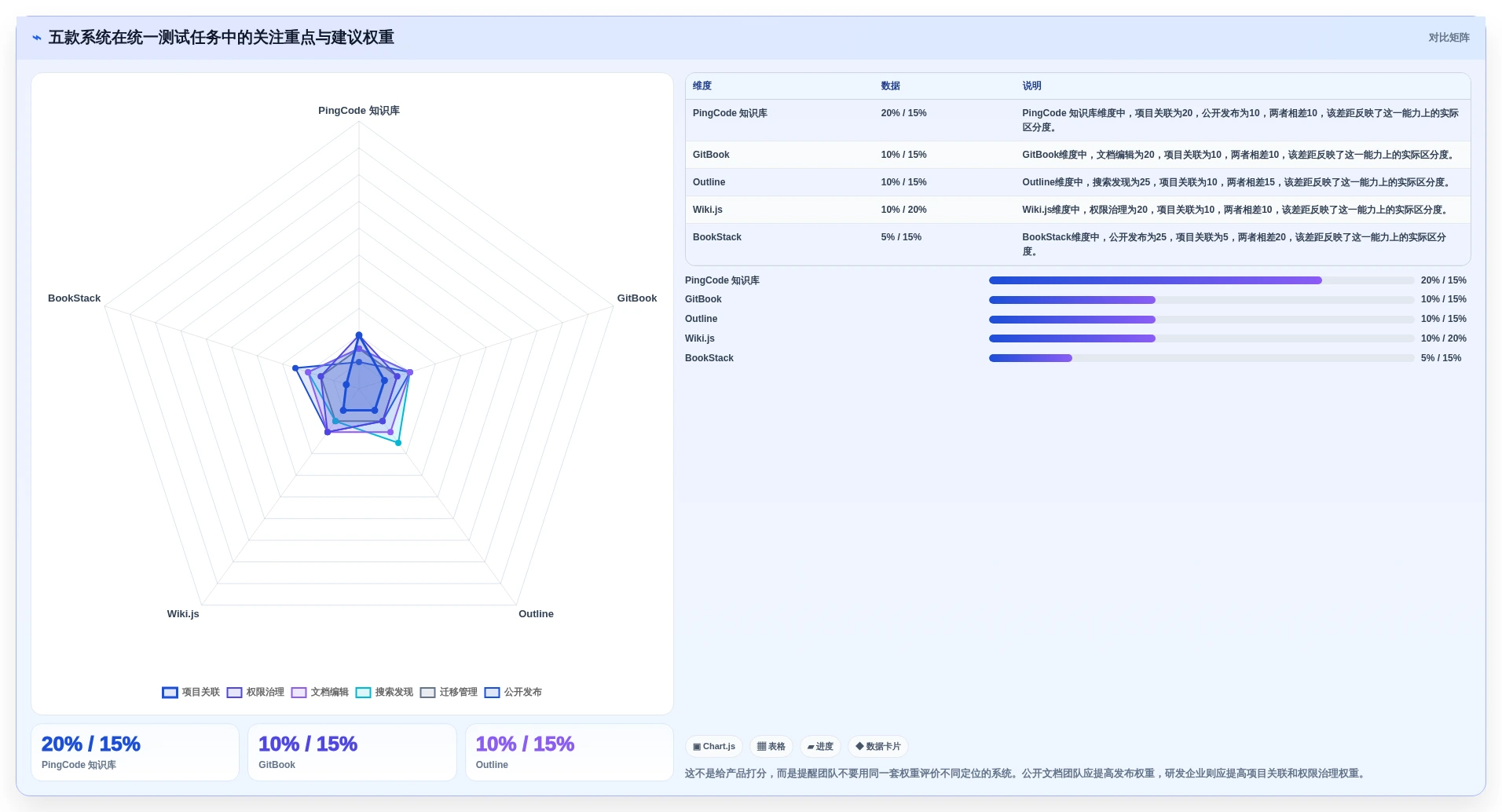Toggle the 迁移管理 legend swatch
The width and height of the screenshot is (1502, 812).
pyautogui.click(x=427, y=693)
